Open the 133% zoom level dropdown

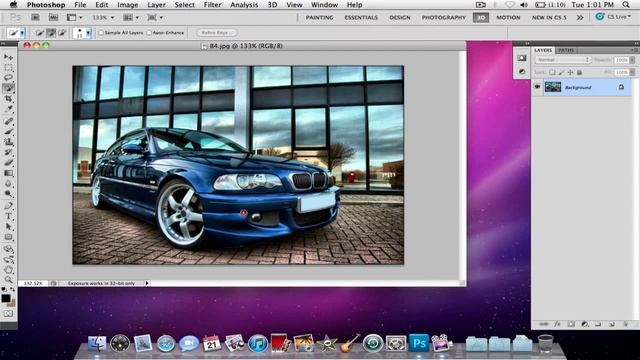pos(103,18)
